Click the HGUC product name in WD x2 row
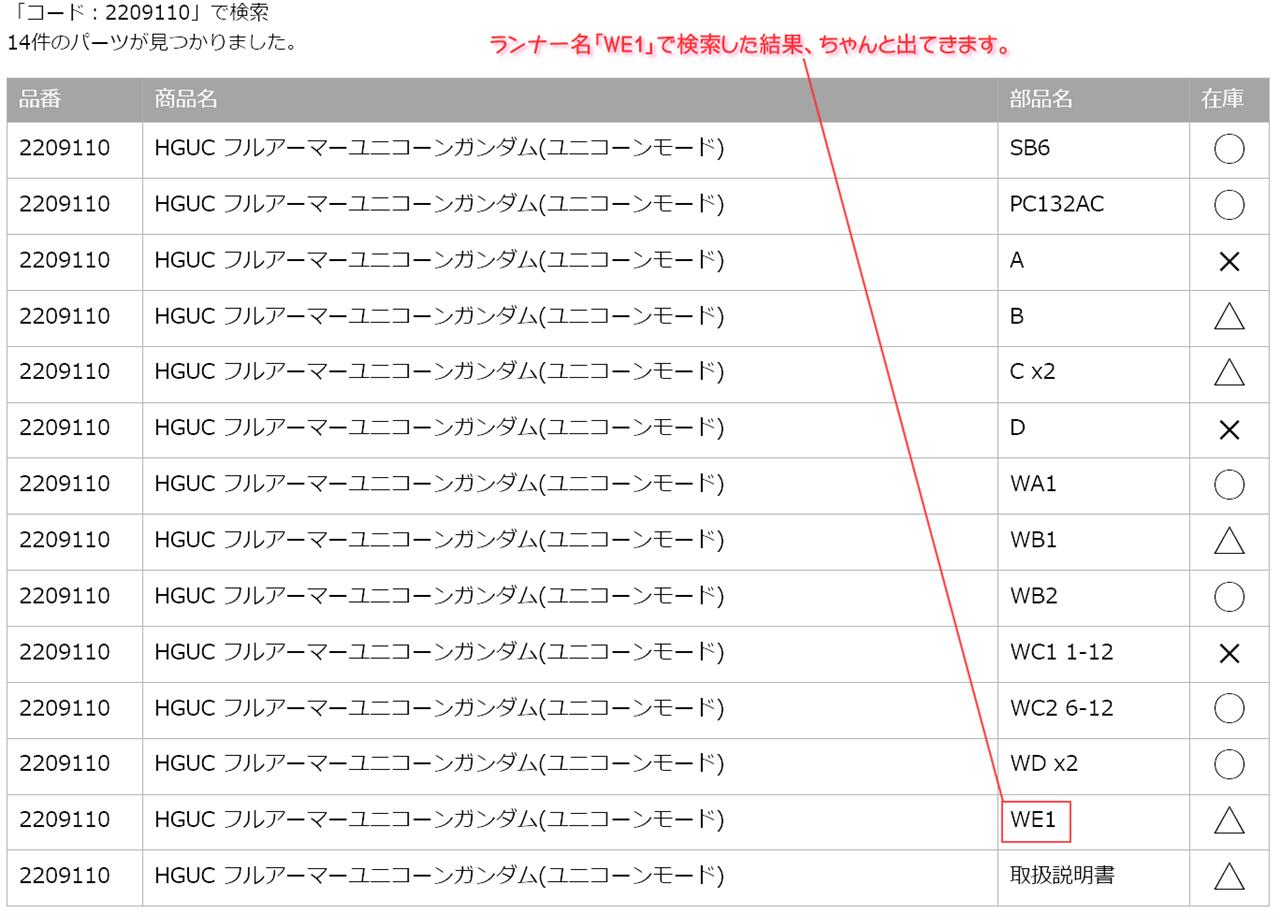Image resolution: width=1280 pixels, height=913 pixels. [439, 763]
